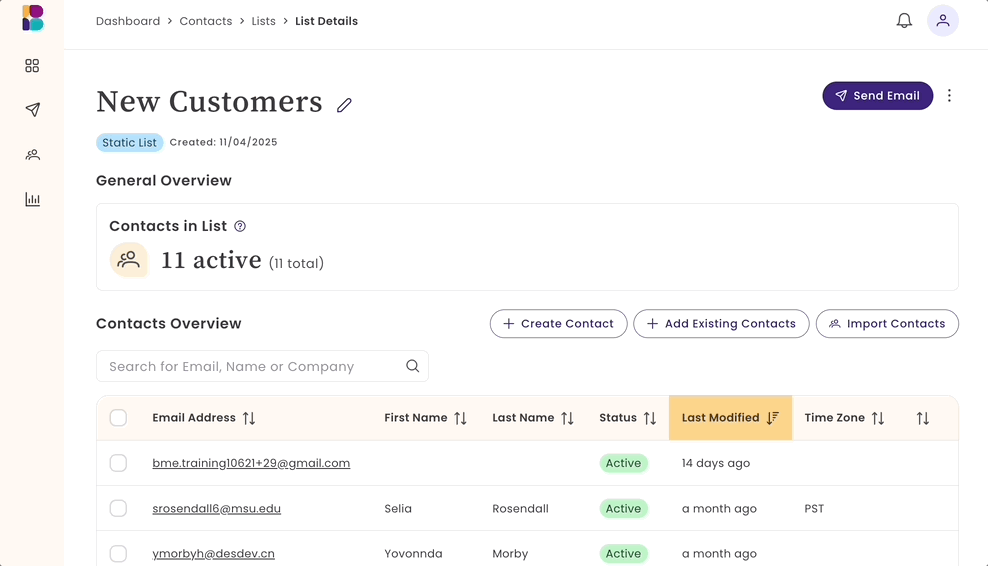
Task: Edit the New Customers list name
Action: pos(344,105)
